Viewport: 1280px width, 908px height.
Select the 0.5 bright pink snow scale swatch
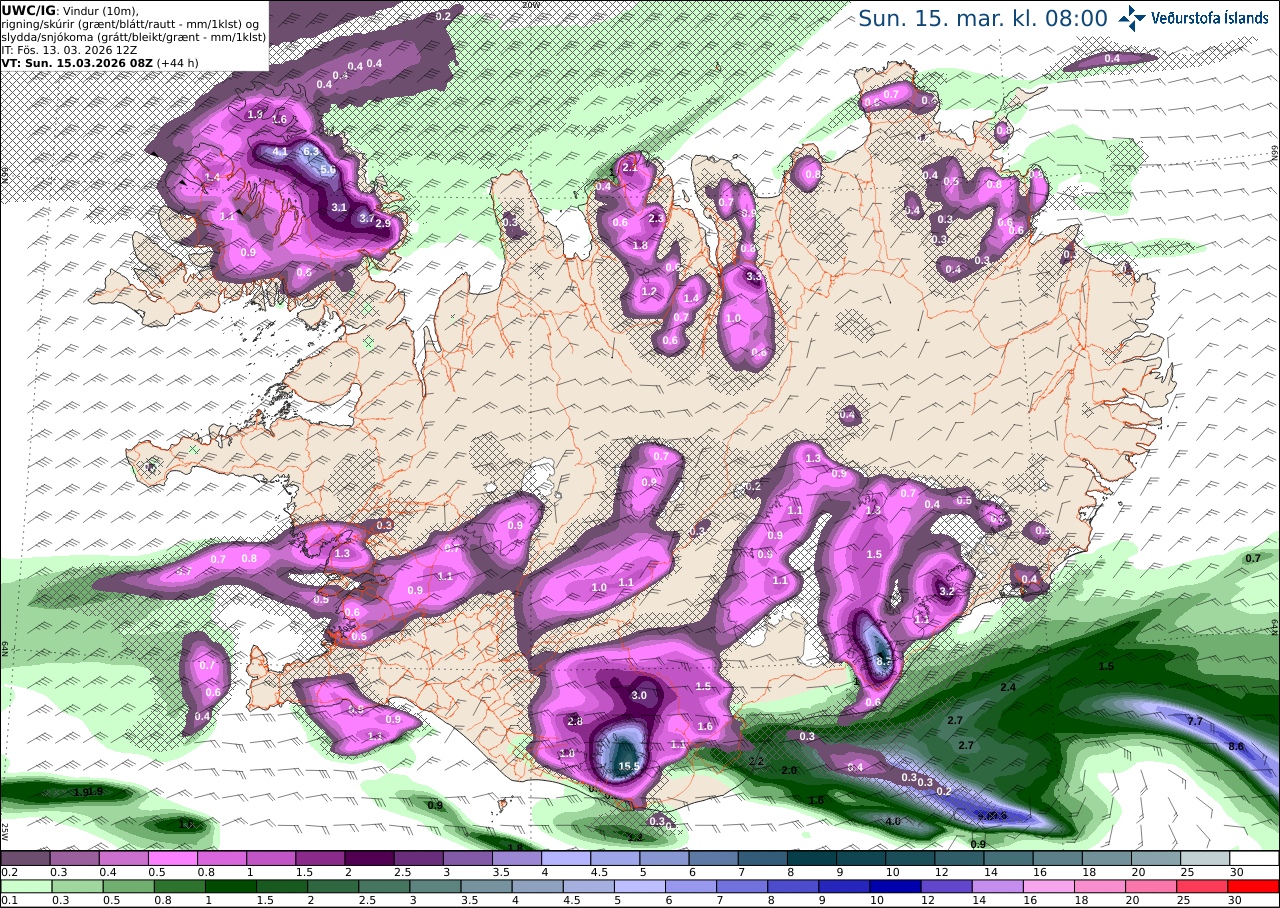pyautogui.click(x=172, y=858)
